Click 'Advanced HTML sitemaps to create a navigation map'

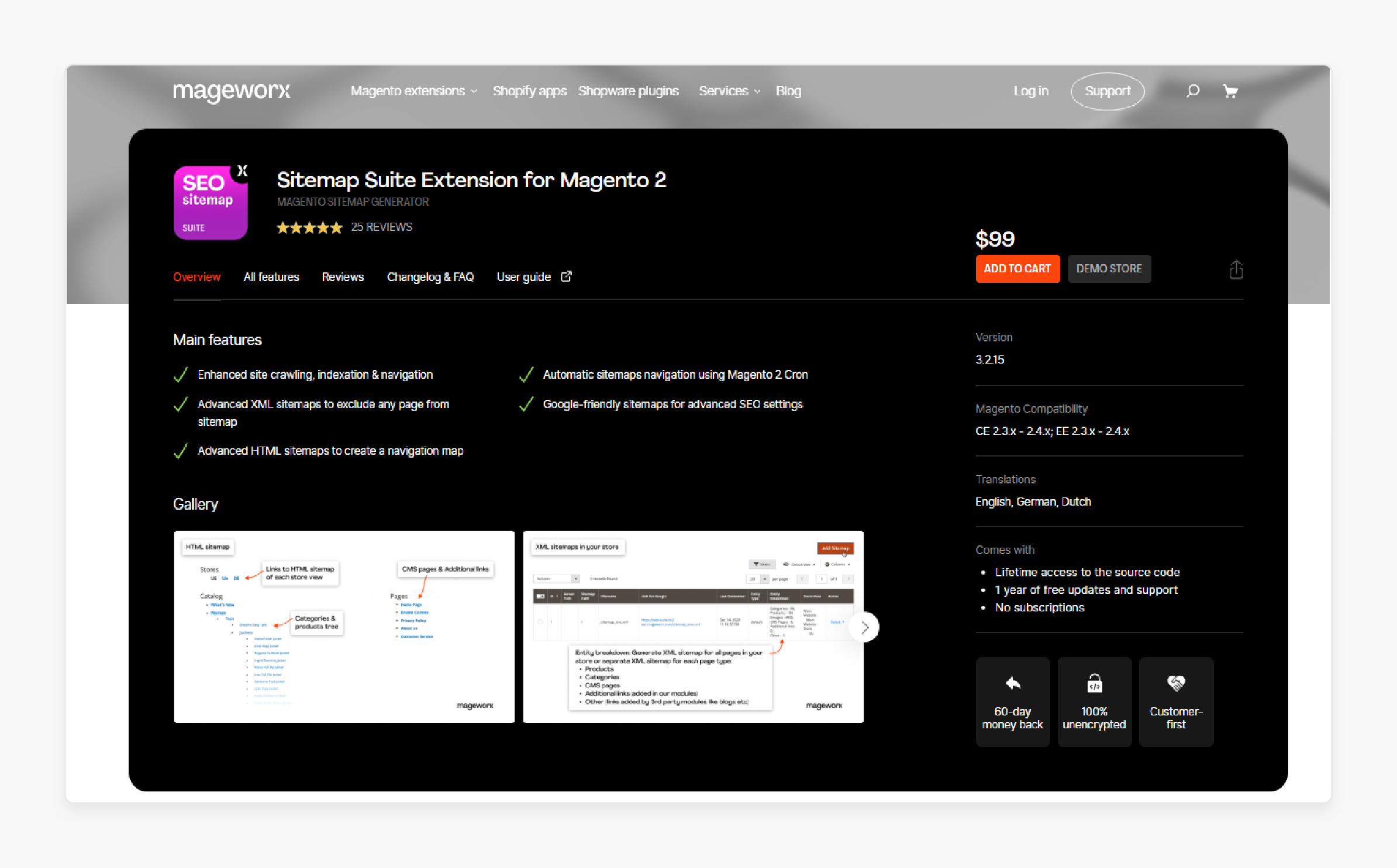[x=330, y=451]
